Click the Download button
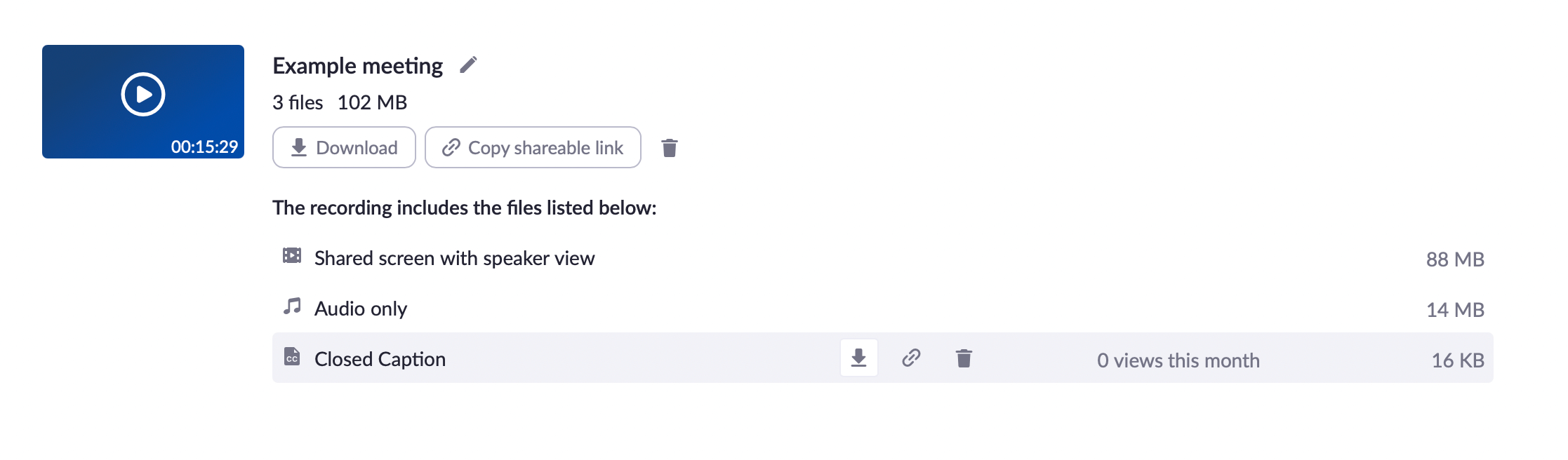Image resolution: width=1568 pixels, height=460 pixels. [x=343, y=147]
